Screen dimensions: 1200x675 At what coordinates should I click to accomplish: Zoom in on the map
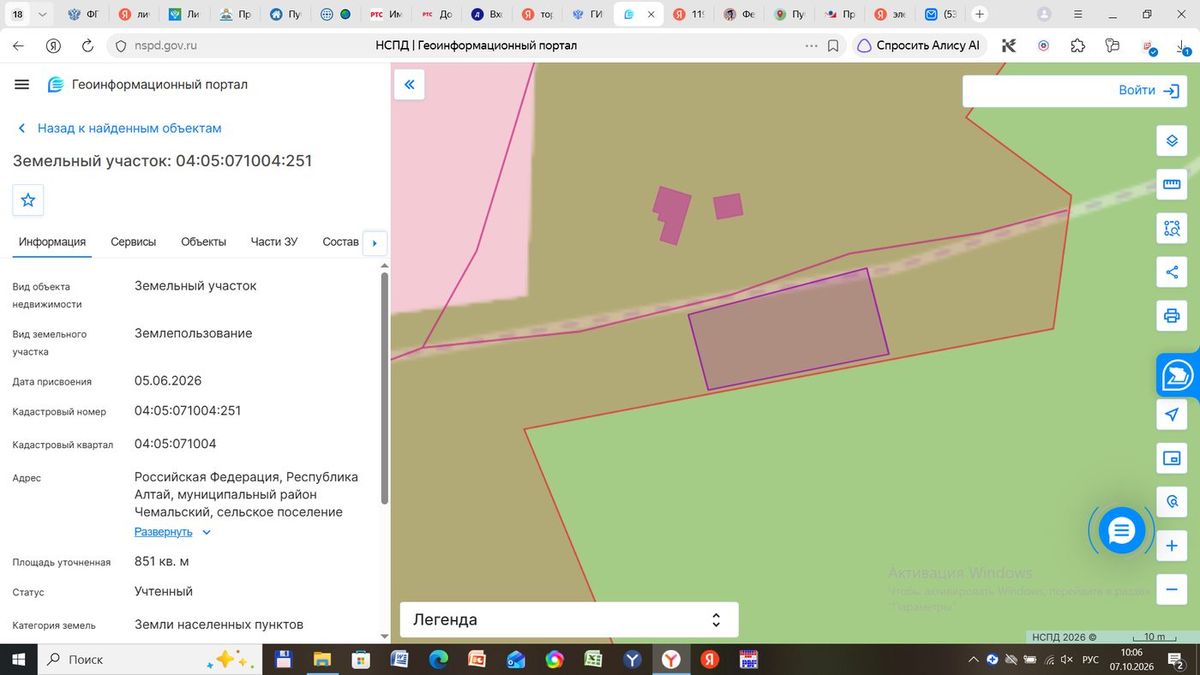click(x=1171, y=547)
